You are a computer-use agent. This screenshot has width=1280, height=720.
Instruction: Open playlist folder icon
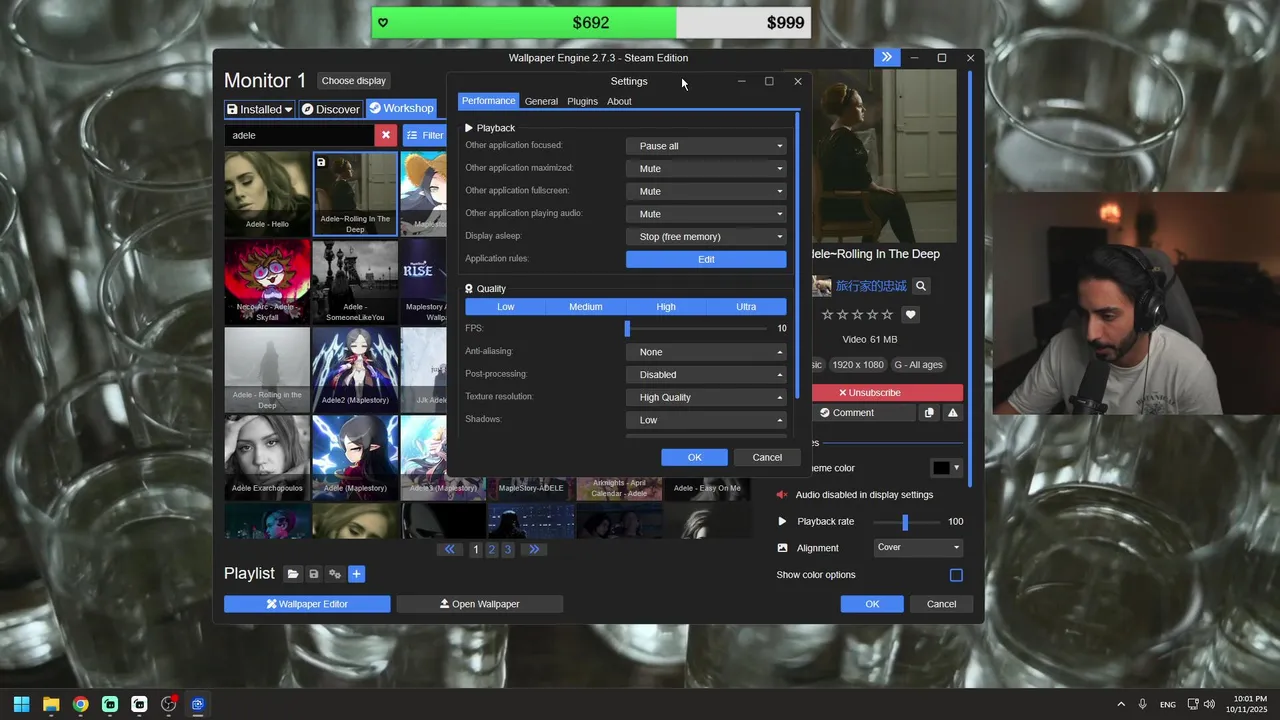[292, 574]
